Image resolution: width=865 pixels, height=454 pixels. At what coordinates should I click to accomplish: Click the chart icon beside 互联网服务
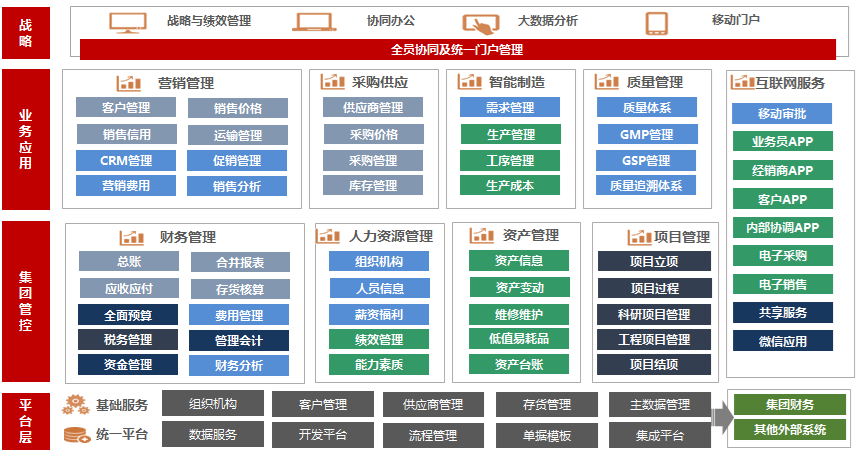pos(742,83)
